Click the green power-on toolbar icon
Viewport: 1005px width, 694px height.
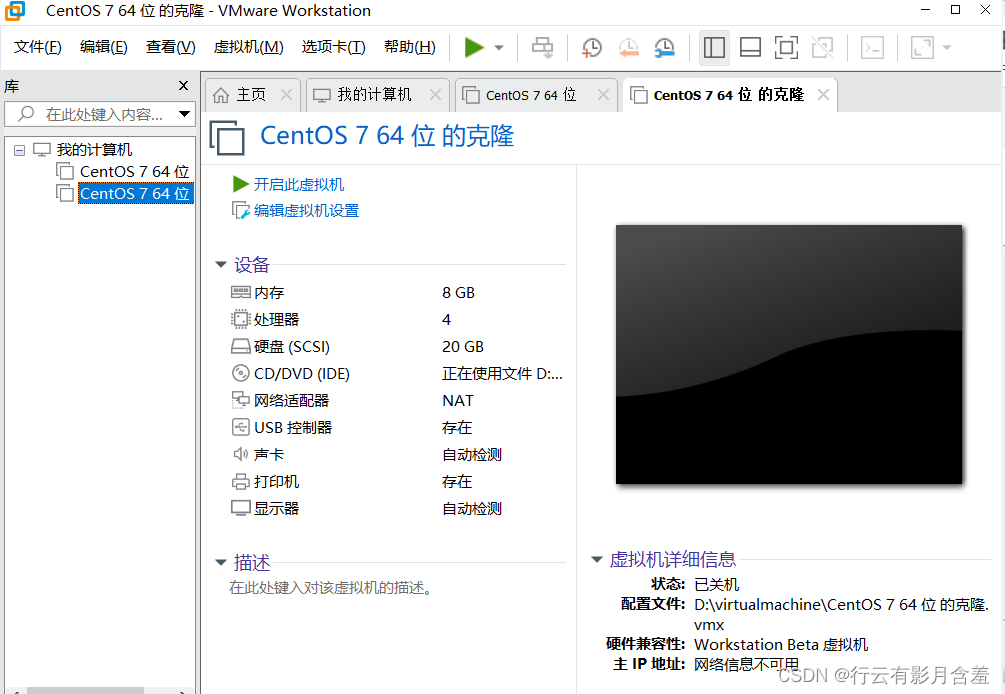pos(472,47)
